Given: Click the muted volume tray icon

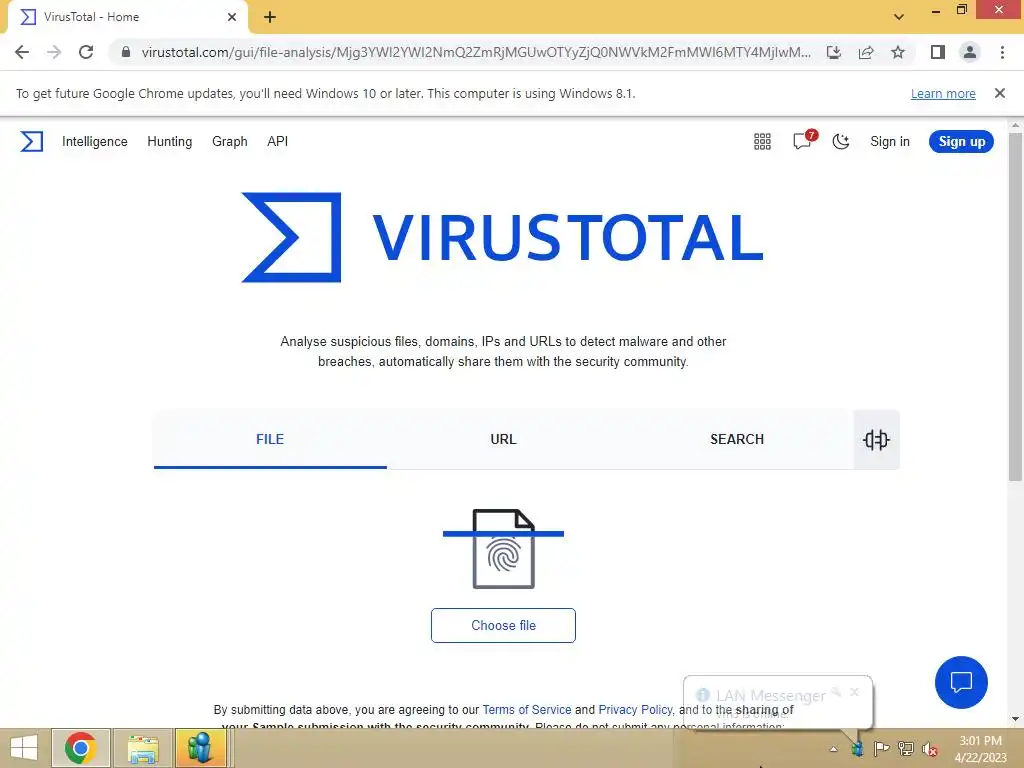Looking at the screenshot, I should click(930, 749).
